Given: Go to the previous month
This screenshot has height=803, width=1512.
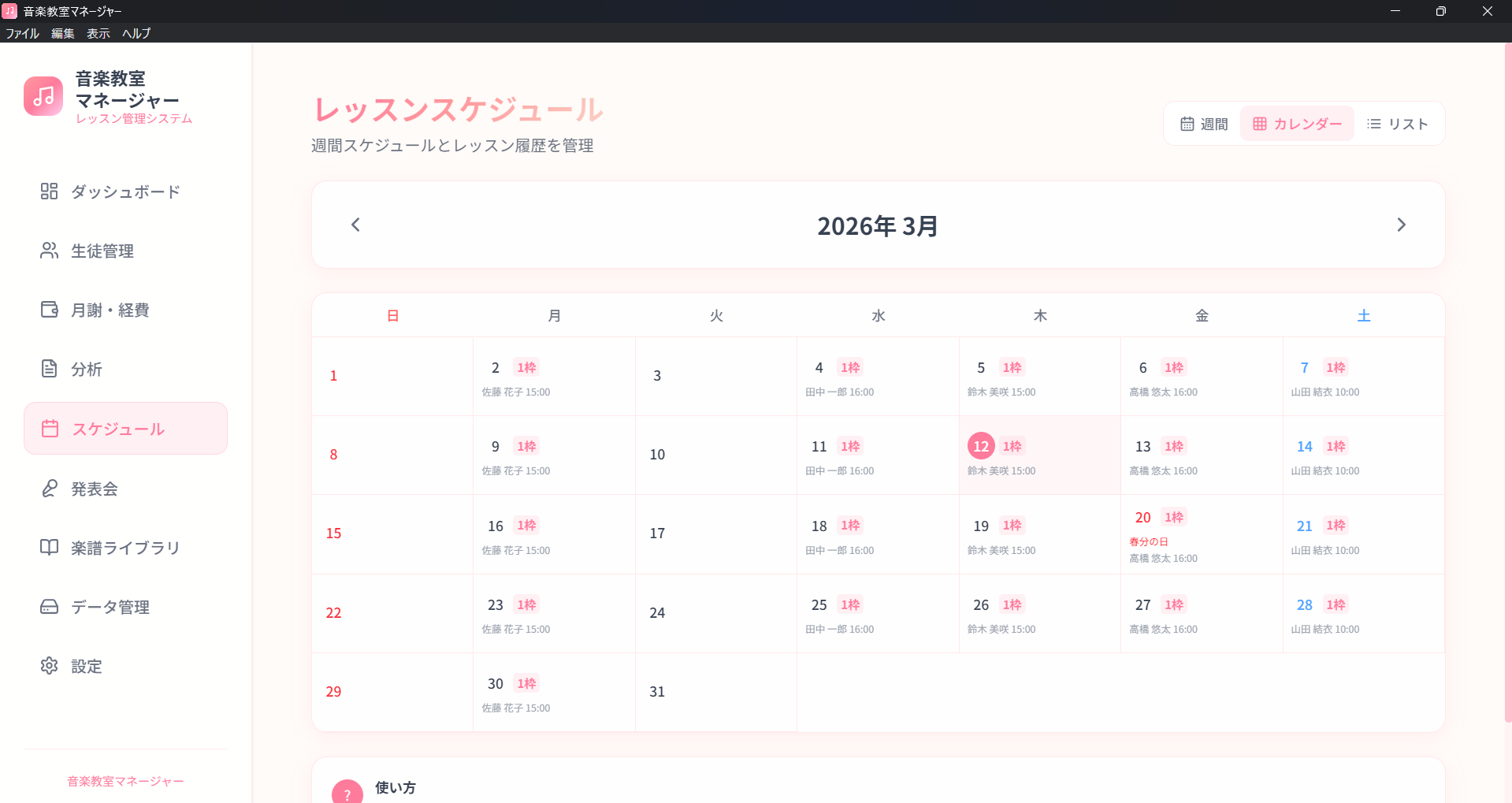Looking at the screenshot, I should [x=355, y=225].
